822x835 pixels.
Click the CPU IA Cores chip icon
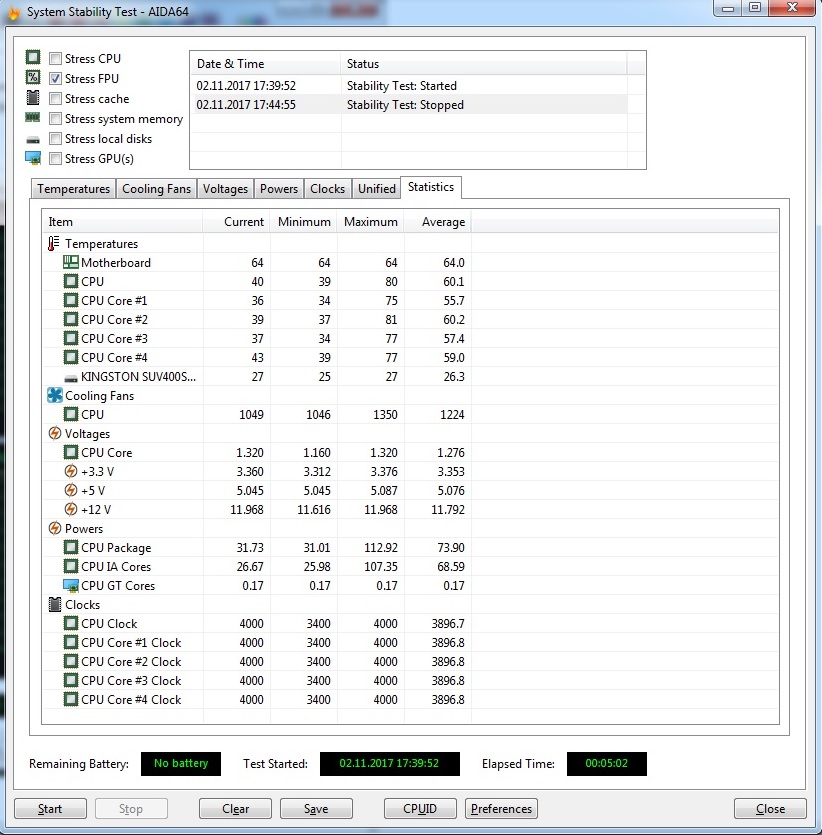(x=71, y=566)
